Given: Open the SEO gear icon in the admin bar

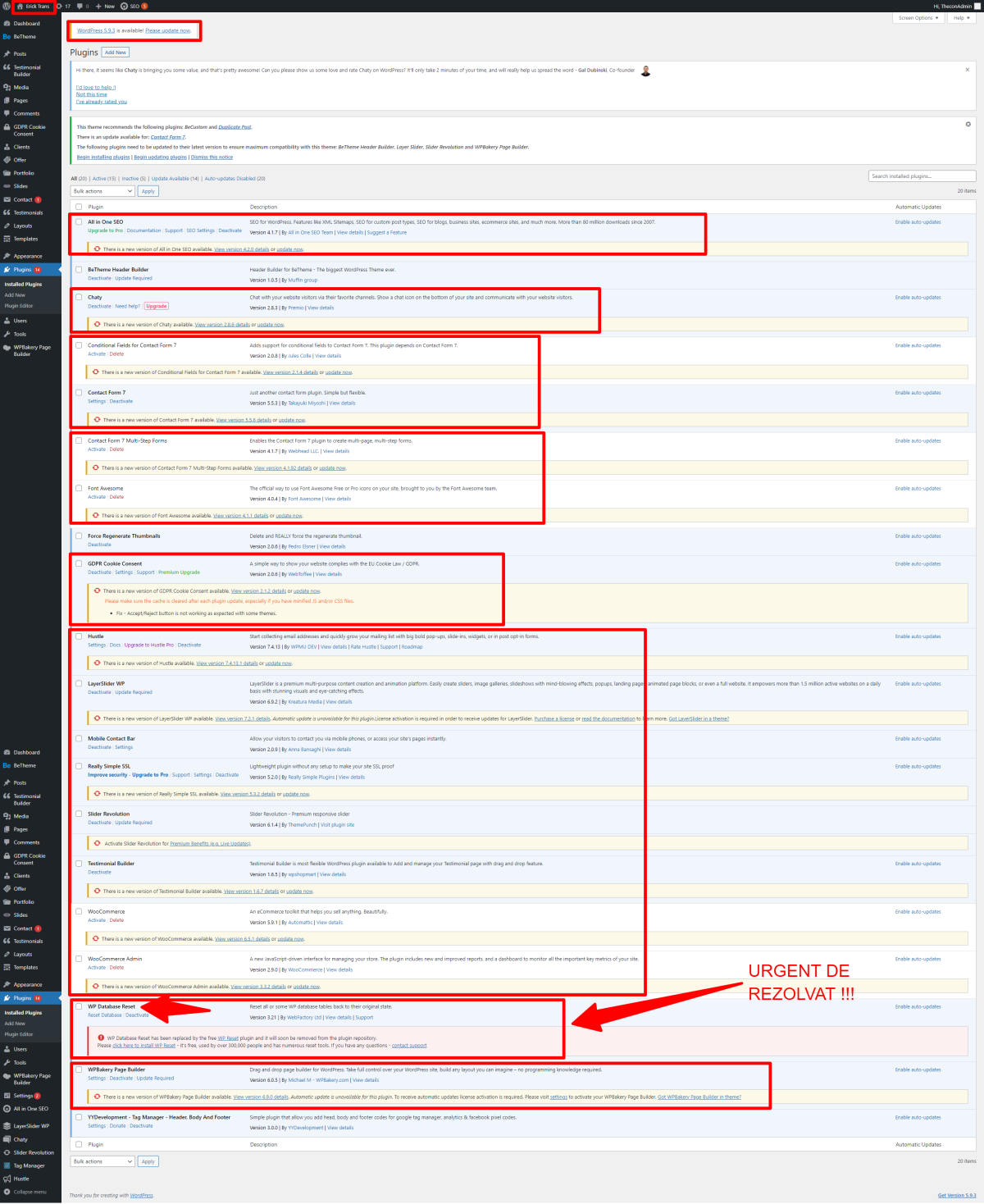Looking at the screenshot, I should tap(125, 6).
